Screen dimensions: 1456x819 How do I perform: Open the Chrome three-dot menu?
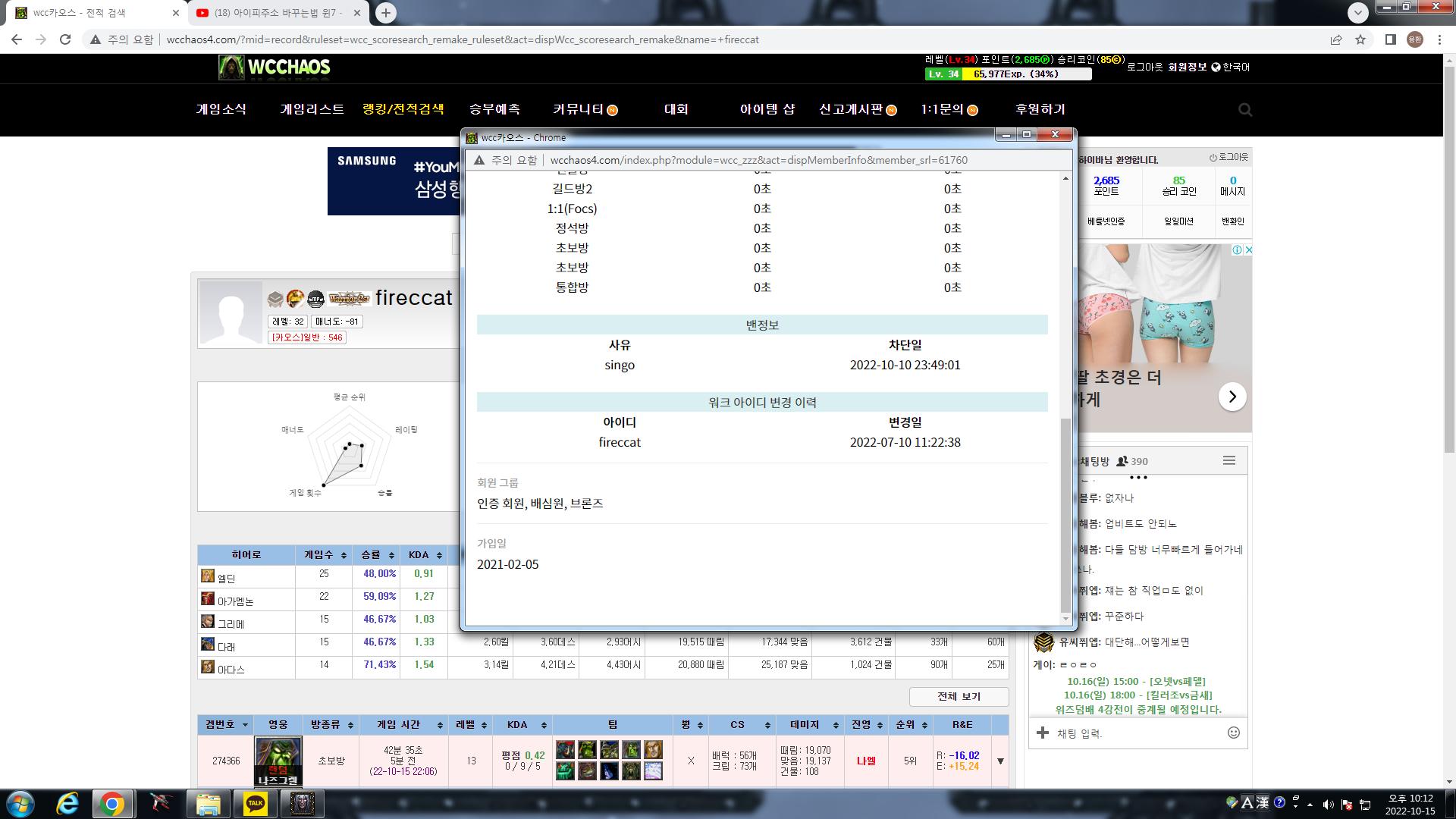point(1439,39)
